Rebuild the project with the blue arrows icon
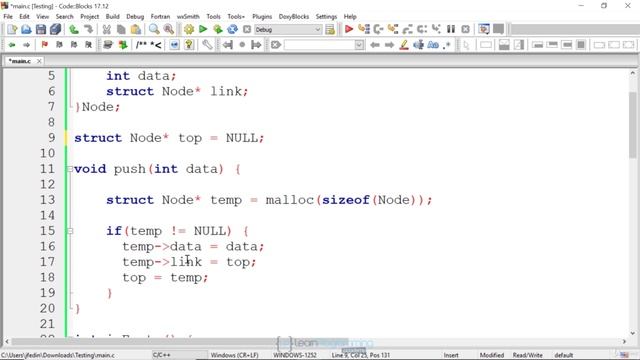640x360 pixels. tap(233, 29)
